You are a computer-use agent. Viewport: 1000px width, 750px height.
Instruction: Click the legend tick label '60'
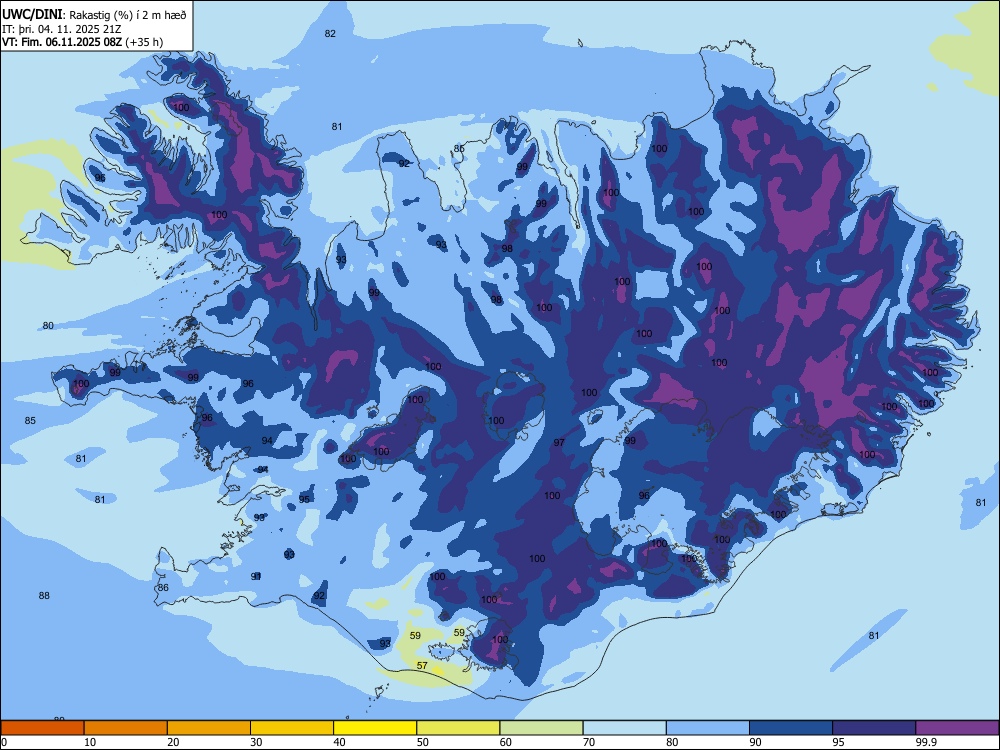[x=506, y=742]
